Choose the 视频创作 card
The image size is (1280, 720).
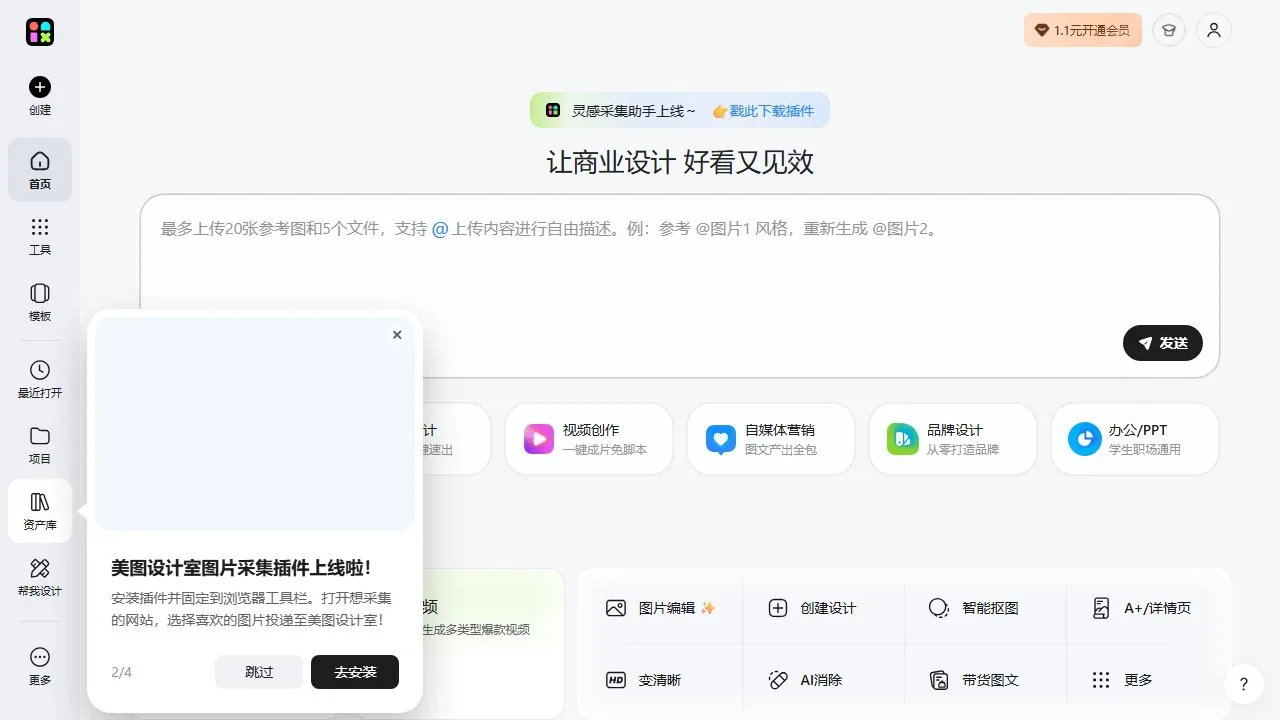tap(589, 439)
